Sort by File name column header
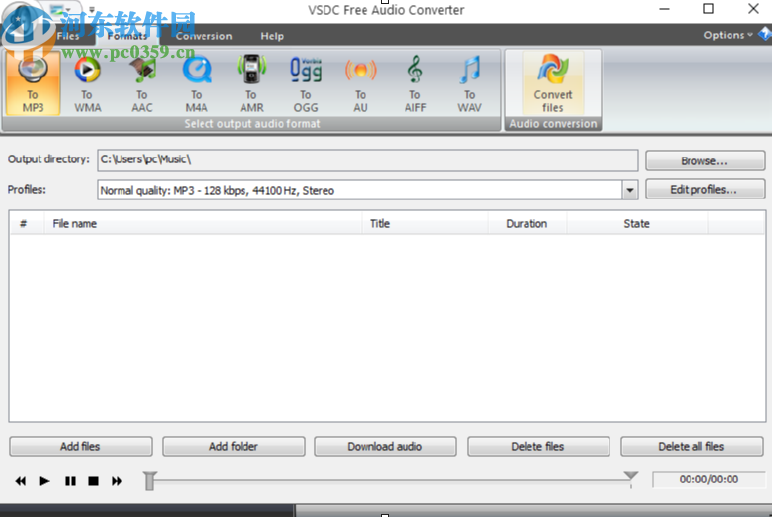 [203, 224]
